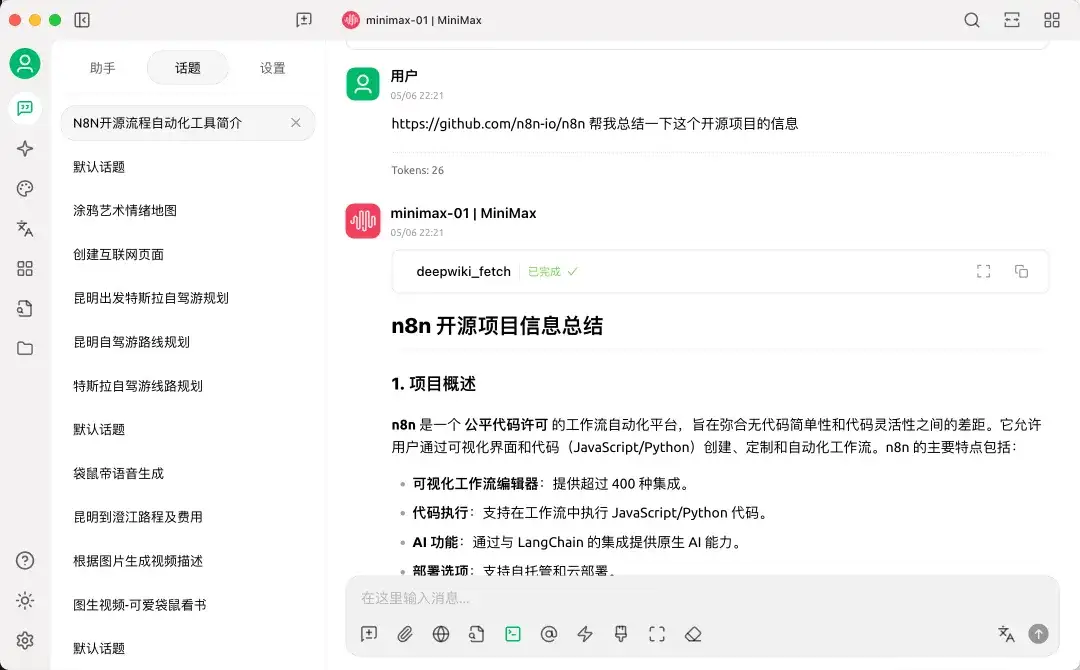Copy the deepwiki_fetch tool result
Viewport: 1080px width, 670px height.
tap(1021, 271)
